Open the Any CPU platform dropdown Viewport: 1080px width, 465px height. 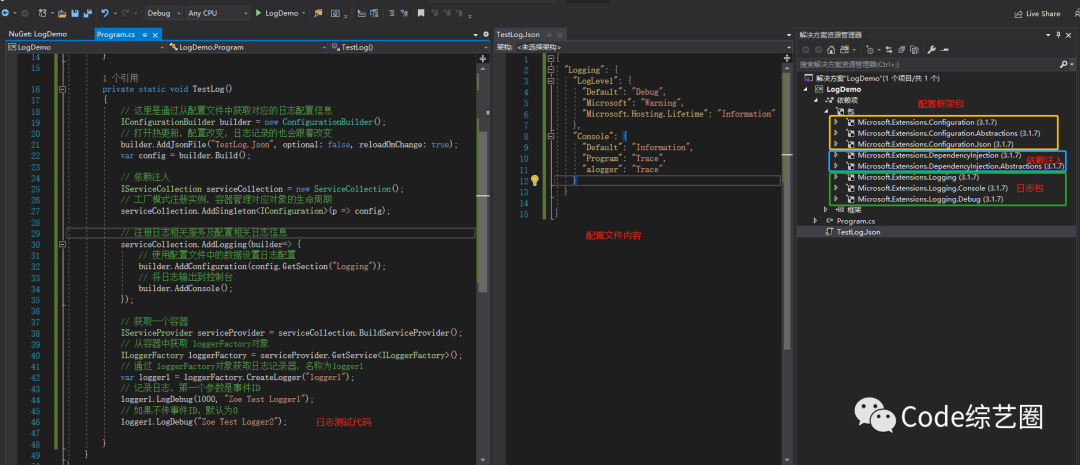click(218, 13)
